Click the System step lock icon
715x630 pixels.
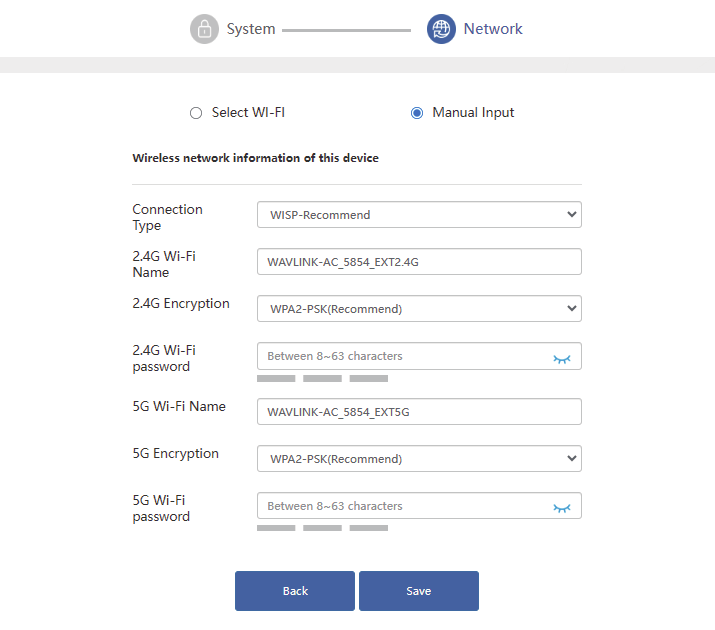click(204, 29)
